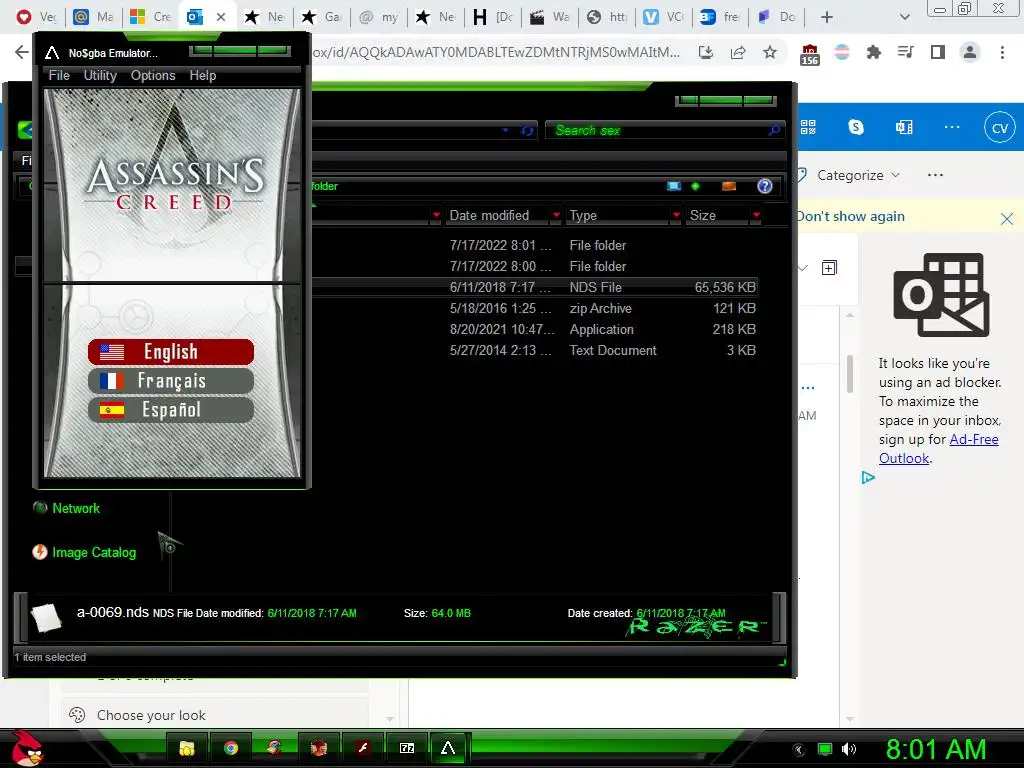Click the extension icon showing 156
The height and width of the screenshot is (768, 1024).
[809, 54]
